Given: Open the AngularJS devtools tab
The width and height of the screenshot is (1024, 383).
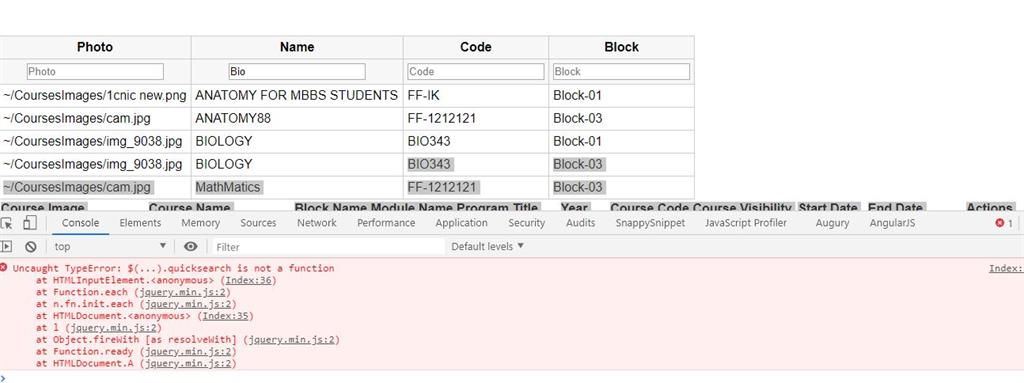Looking at the screenshot, I should click(x=892, y=223).
